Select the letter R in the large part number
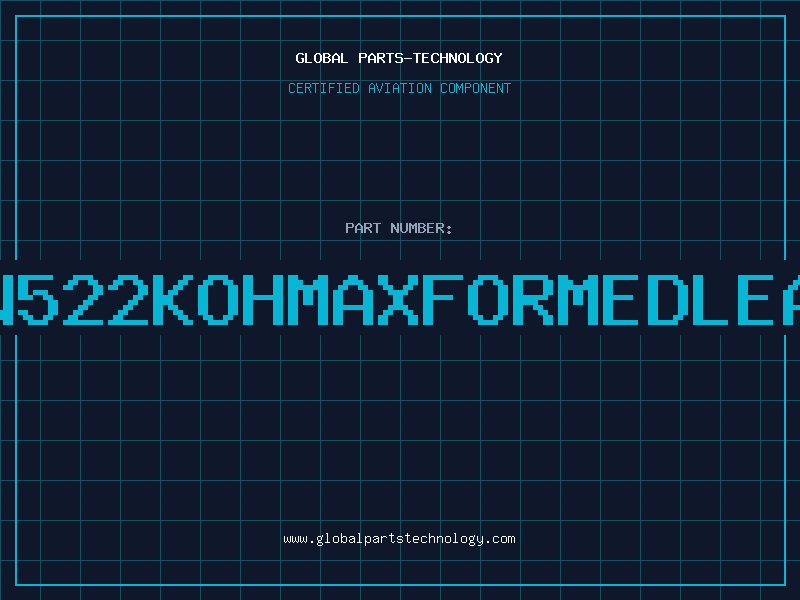800x600 pixels. tap(533, 299)
